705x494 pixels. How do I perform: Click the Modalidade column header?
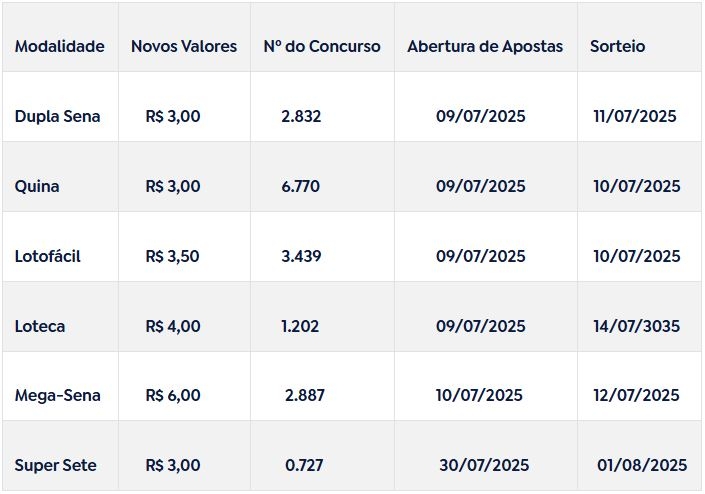pos(59,46)
